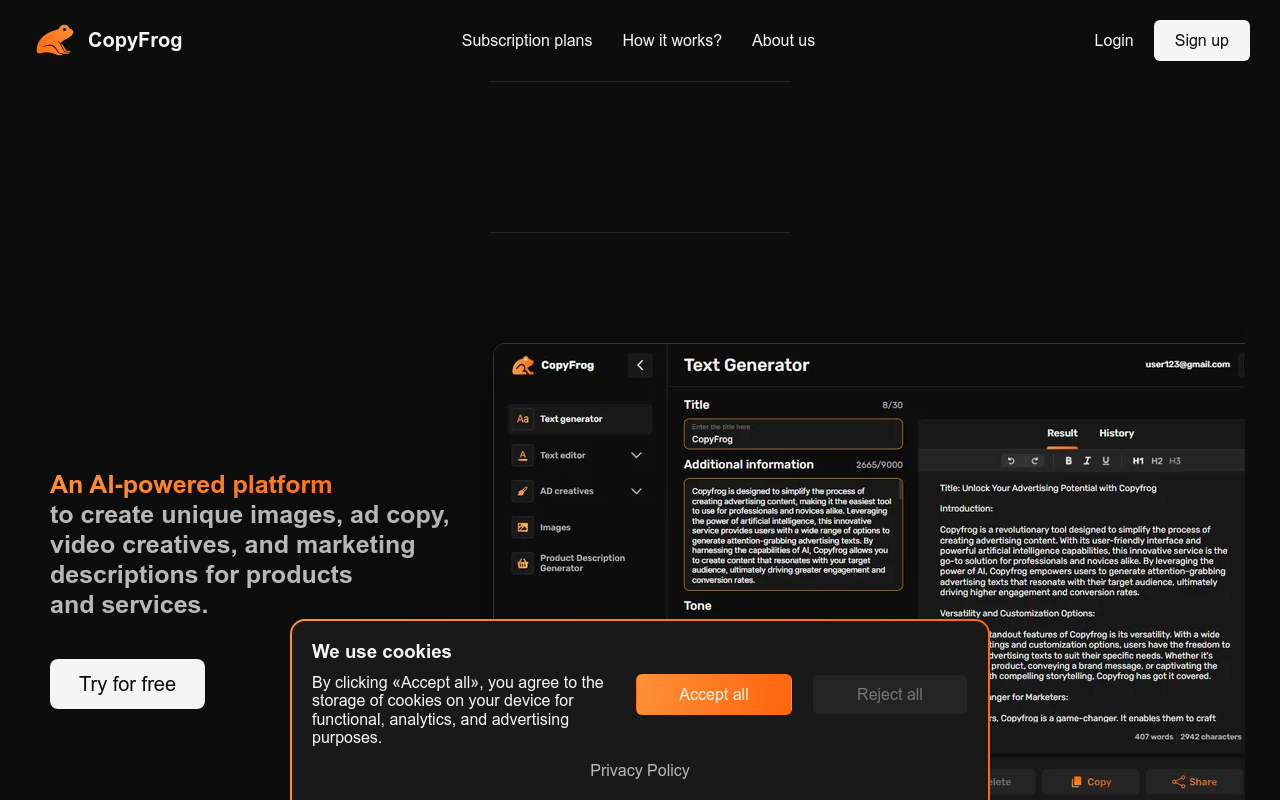Screen dimensions: 1280x800
Task: Reject all cookies
Action: tap(890, 694)
